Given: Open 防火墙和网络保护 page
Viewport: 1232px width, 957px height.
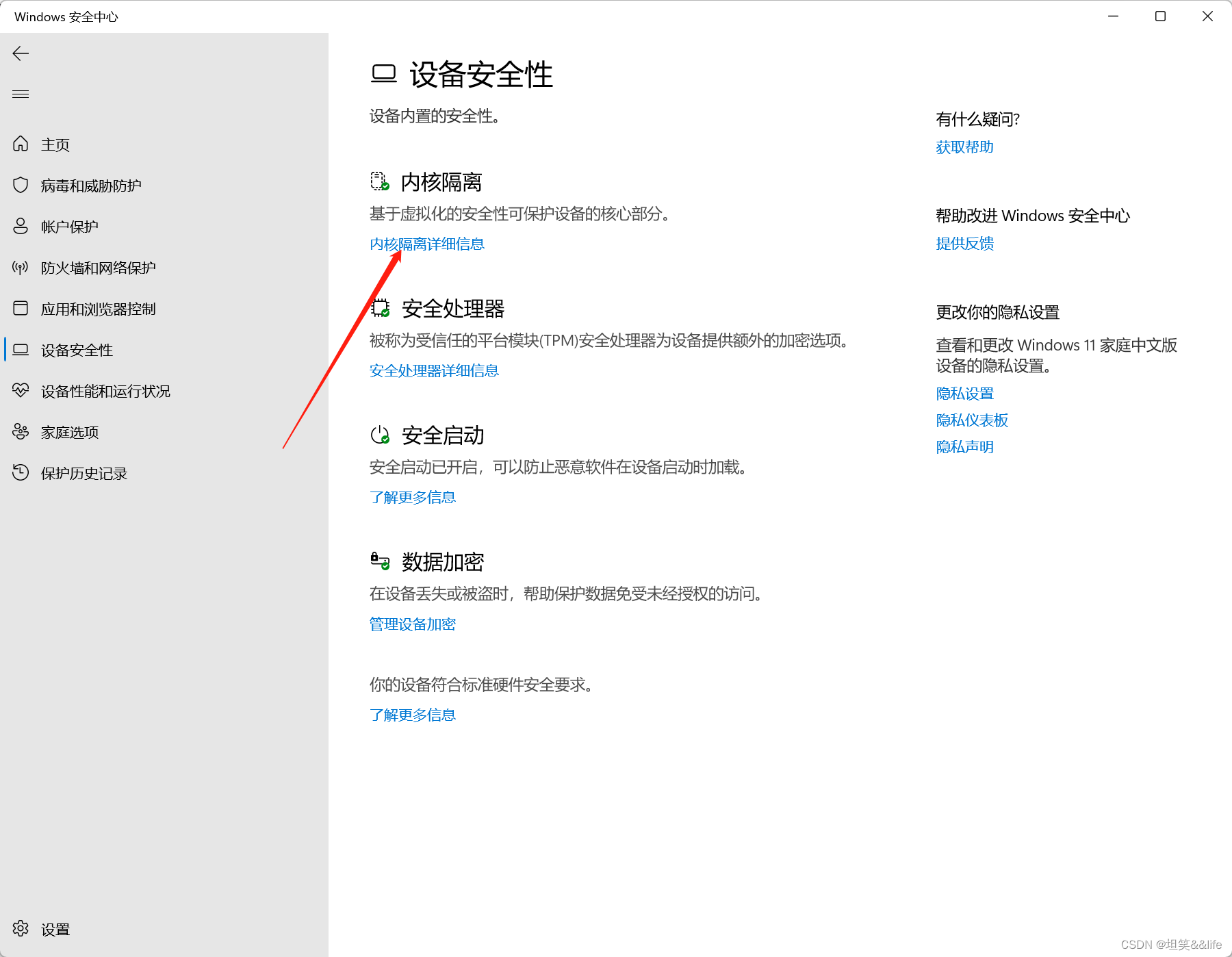Looking at the screenshot, I should click(x=164, y=268).
